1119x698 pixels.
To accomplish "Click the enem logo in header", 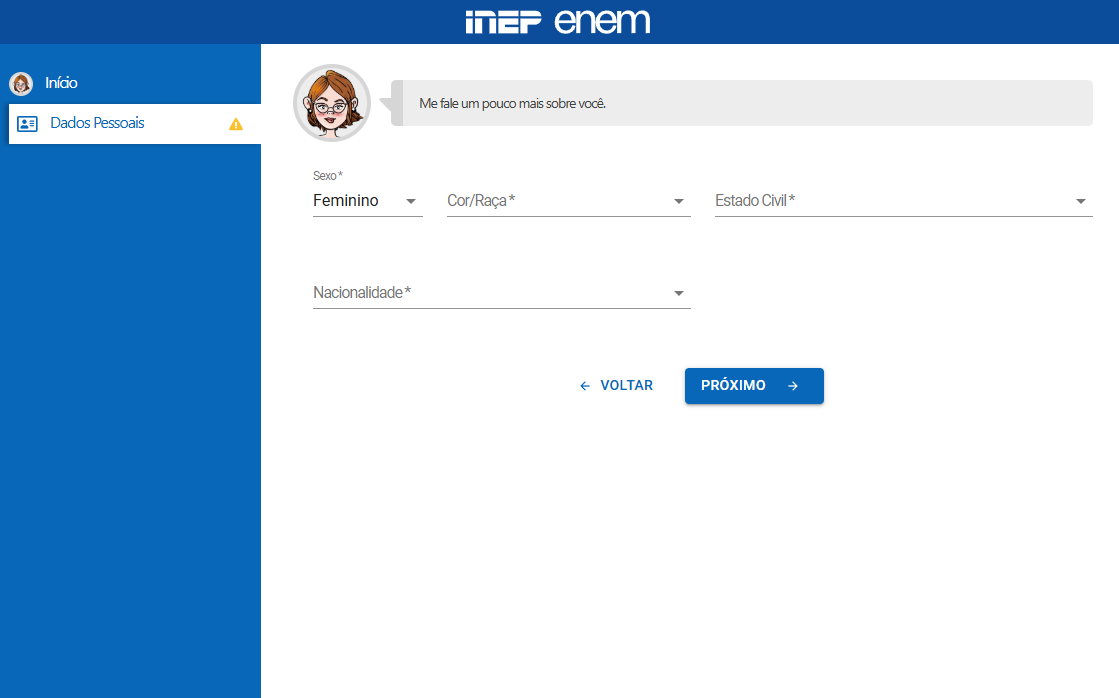I will click(602, 21).
